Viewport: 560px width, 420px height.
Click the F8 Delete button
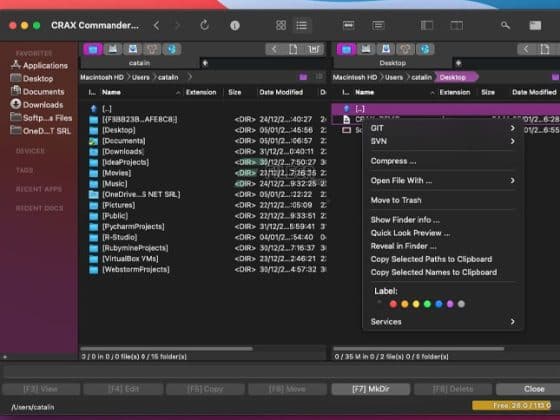(x=453, y=389)
